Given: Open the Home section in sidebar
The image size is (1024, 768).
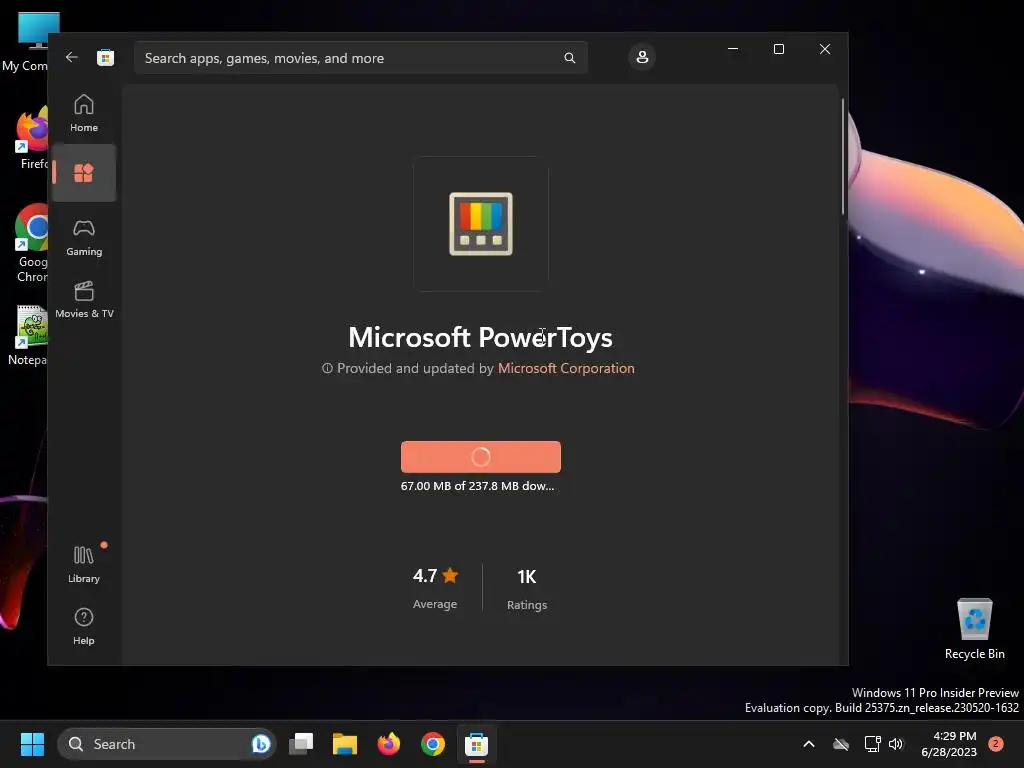Looking at the screenshot, I should point(84,113).
